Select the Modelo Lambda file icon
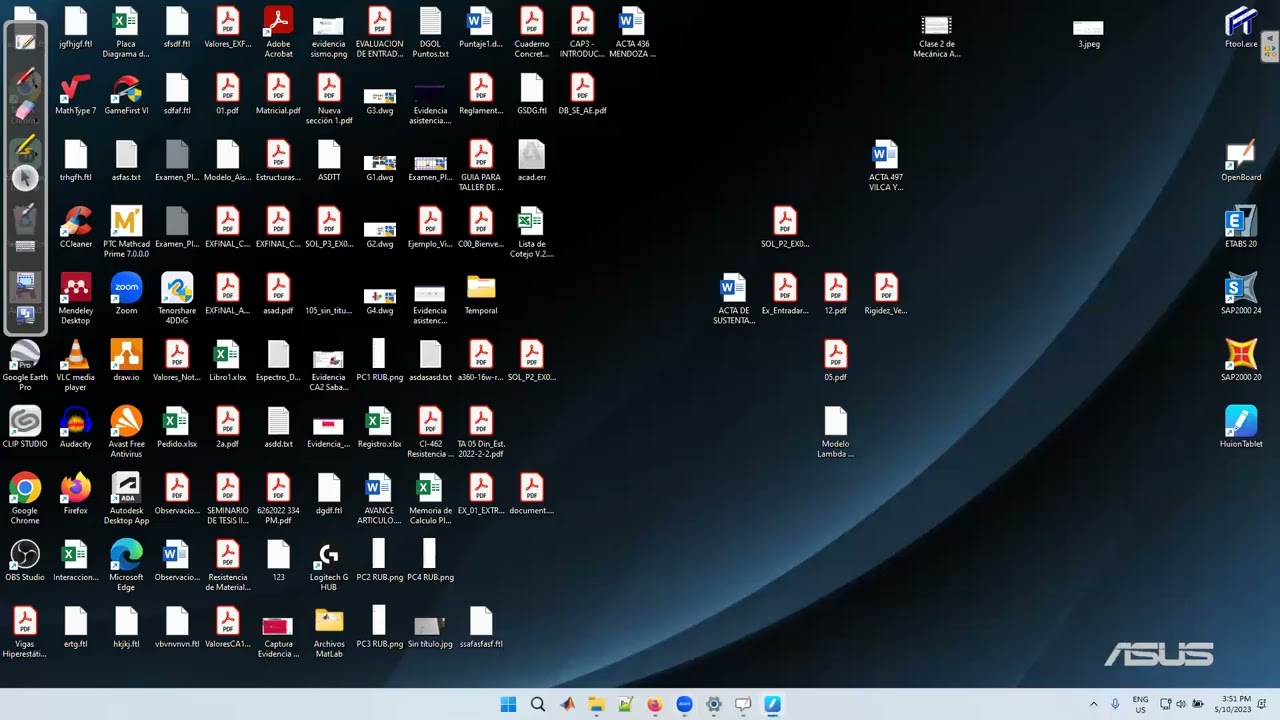Screen dimensions: 1280x720 [x=835, y=432]
